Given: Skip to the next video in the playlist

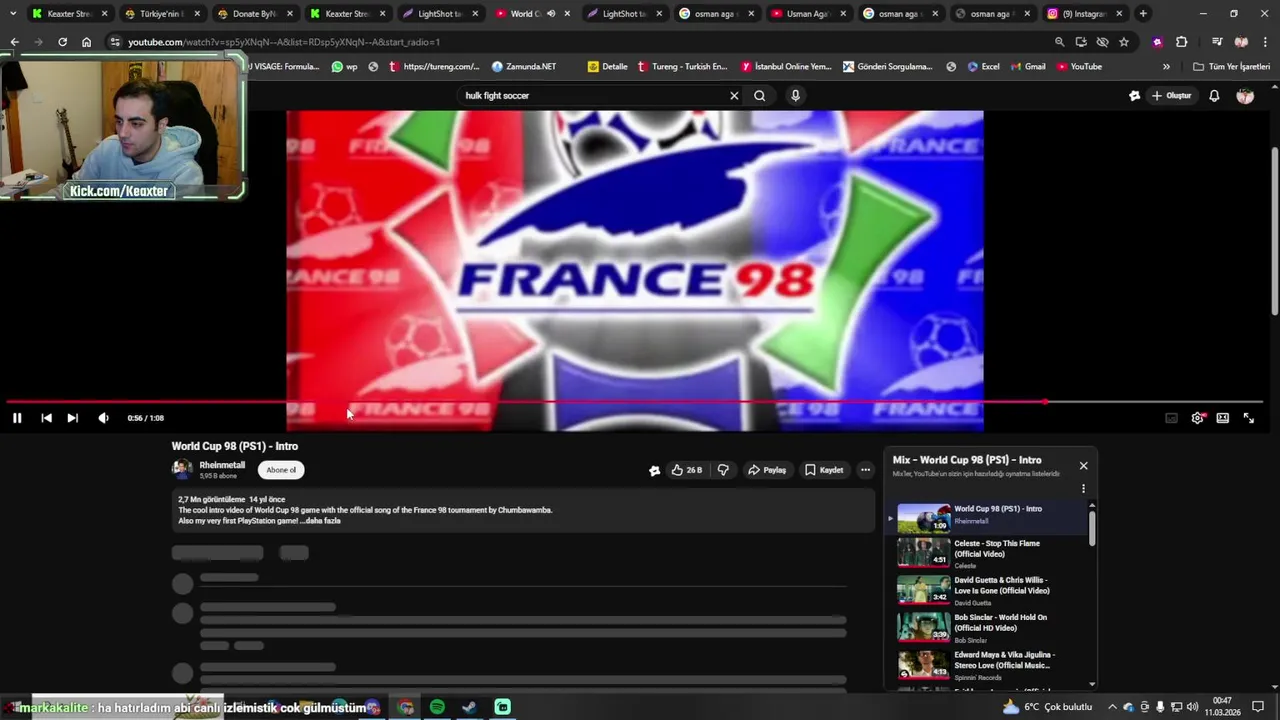Looking at the screenshot, I should tap(72, 418).
